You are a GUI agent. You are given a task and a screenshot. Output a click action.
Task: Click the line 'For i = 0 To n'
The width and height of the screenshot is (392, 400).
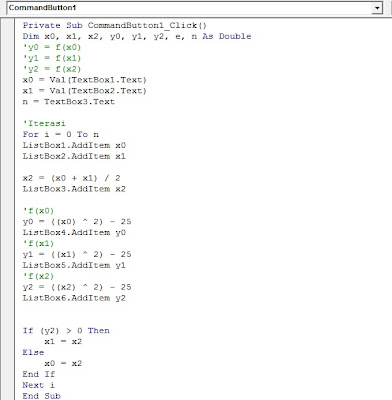click(61, 134)
